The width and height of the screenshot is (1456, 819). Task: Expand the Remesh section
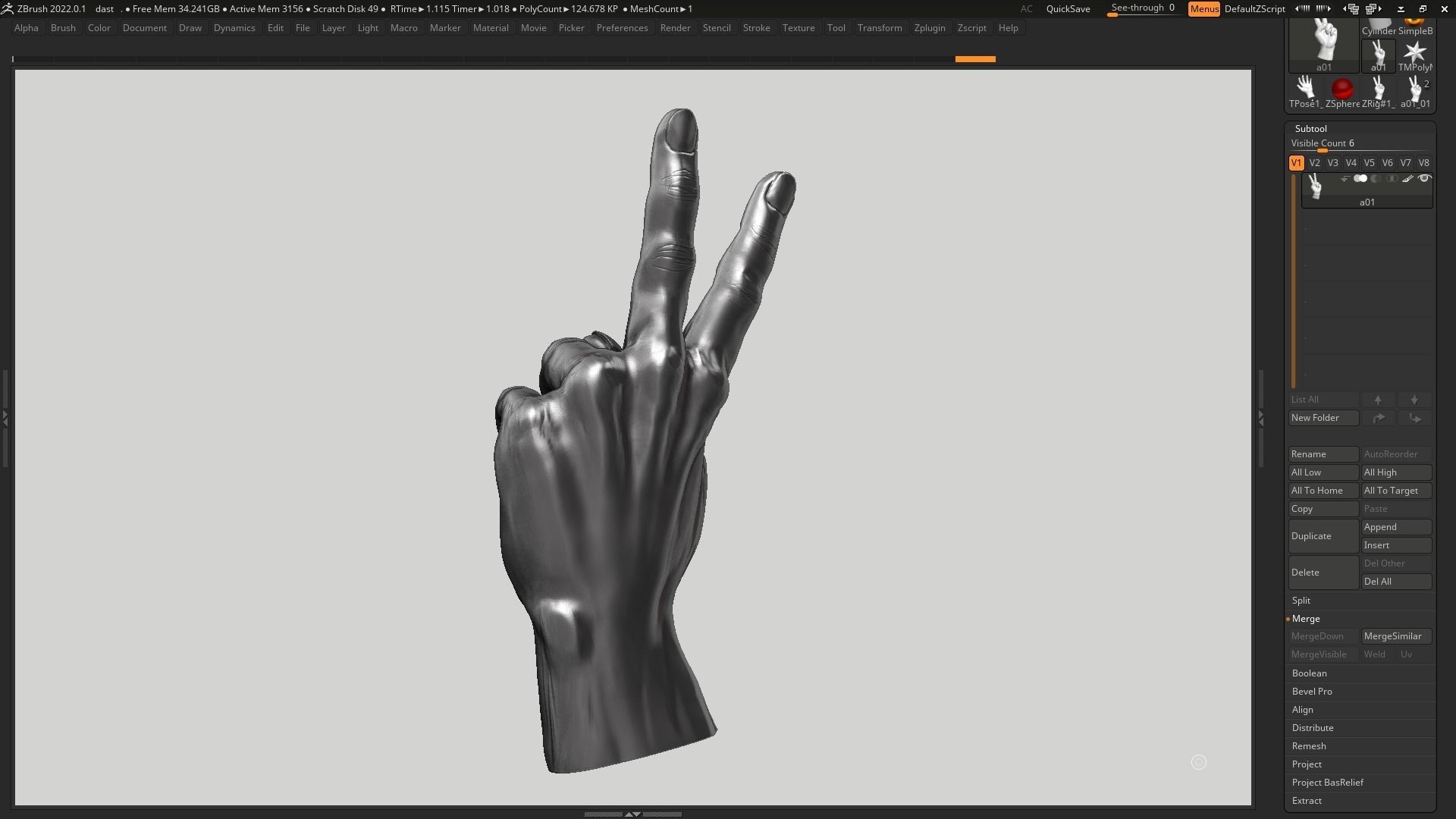[1309, 746]
